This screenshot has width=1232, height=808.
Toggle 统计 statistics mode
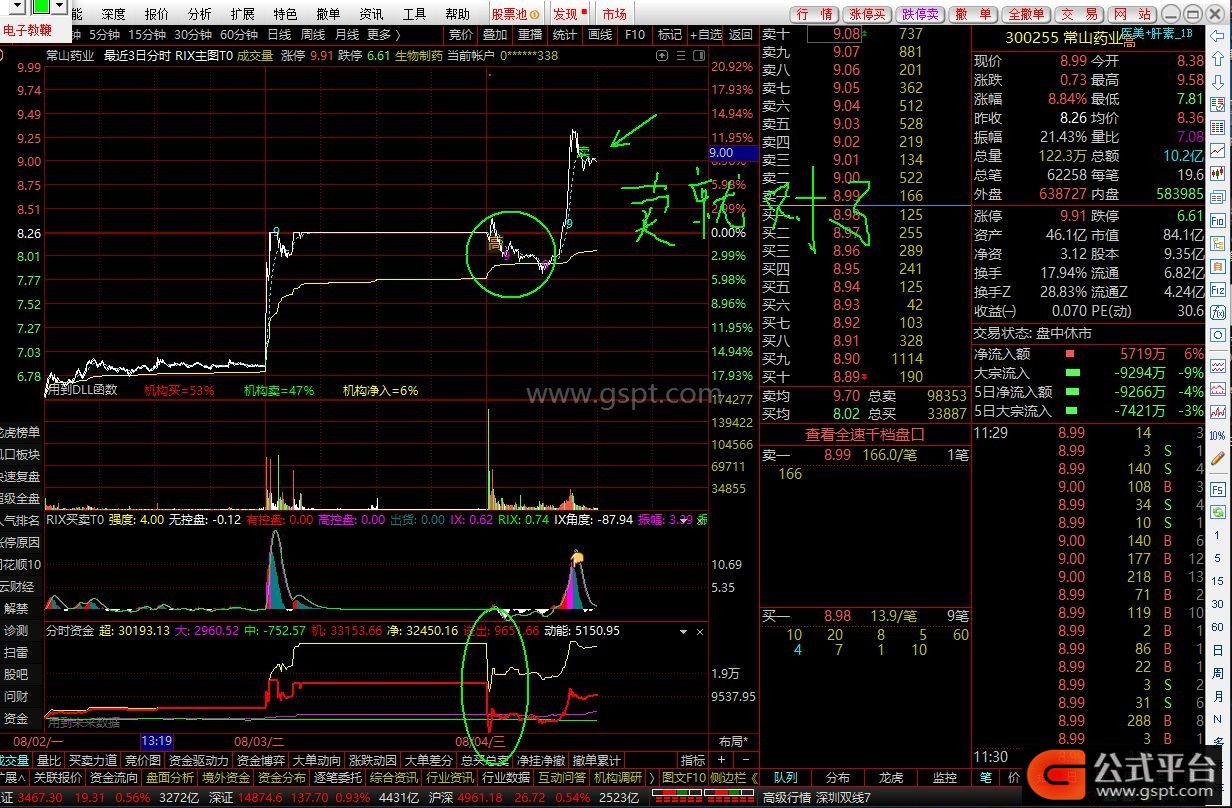pyautogui.click(x=565, y=34)
